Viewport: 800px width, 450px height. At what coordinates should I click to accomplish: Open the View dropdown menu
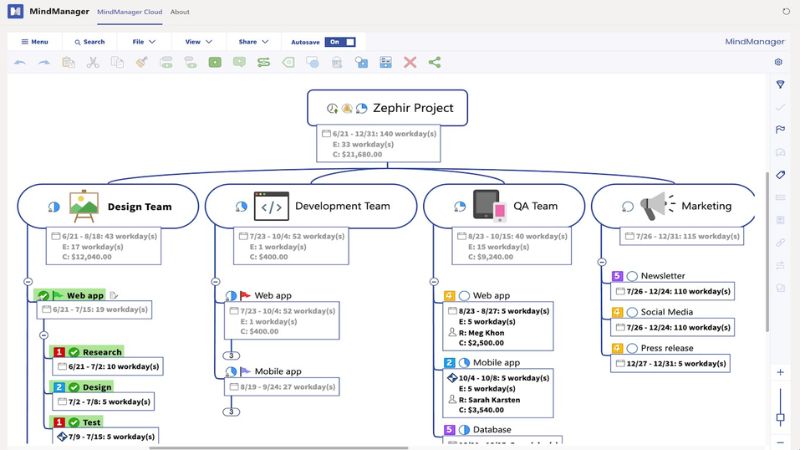pyautogui.click(x=198, y=42)
